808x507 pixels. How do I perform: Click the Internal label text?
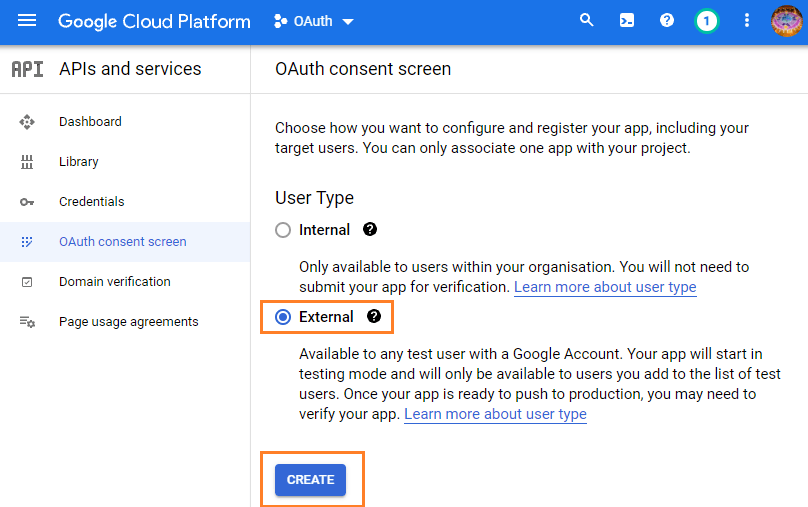click(324, 230)
